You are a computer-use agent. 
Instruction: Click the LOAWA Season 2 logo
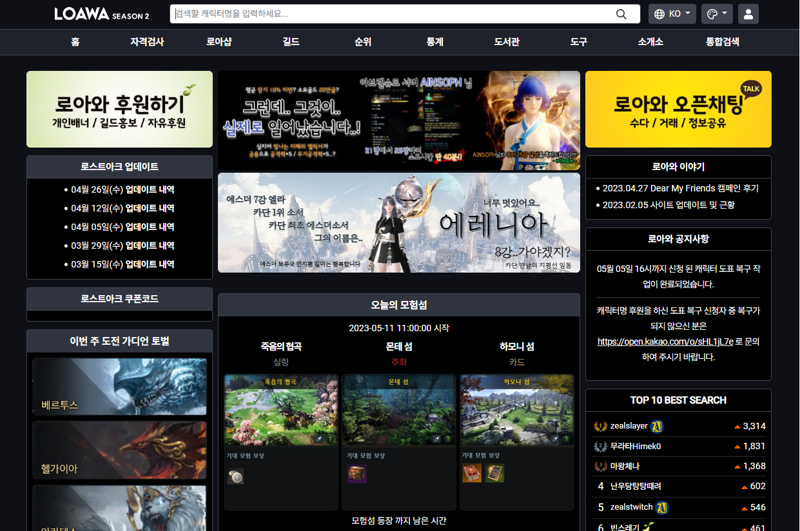point(102,14)
